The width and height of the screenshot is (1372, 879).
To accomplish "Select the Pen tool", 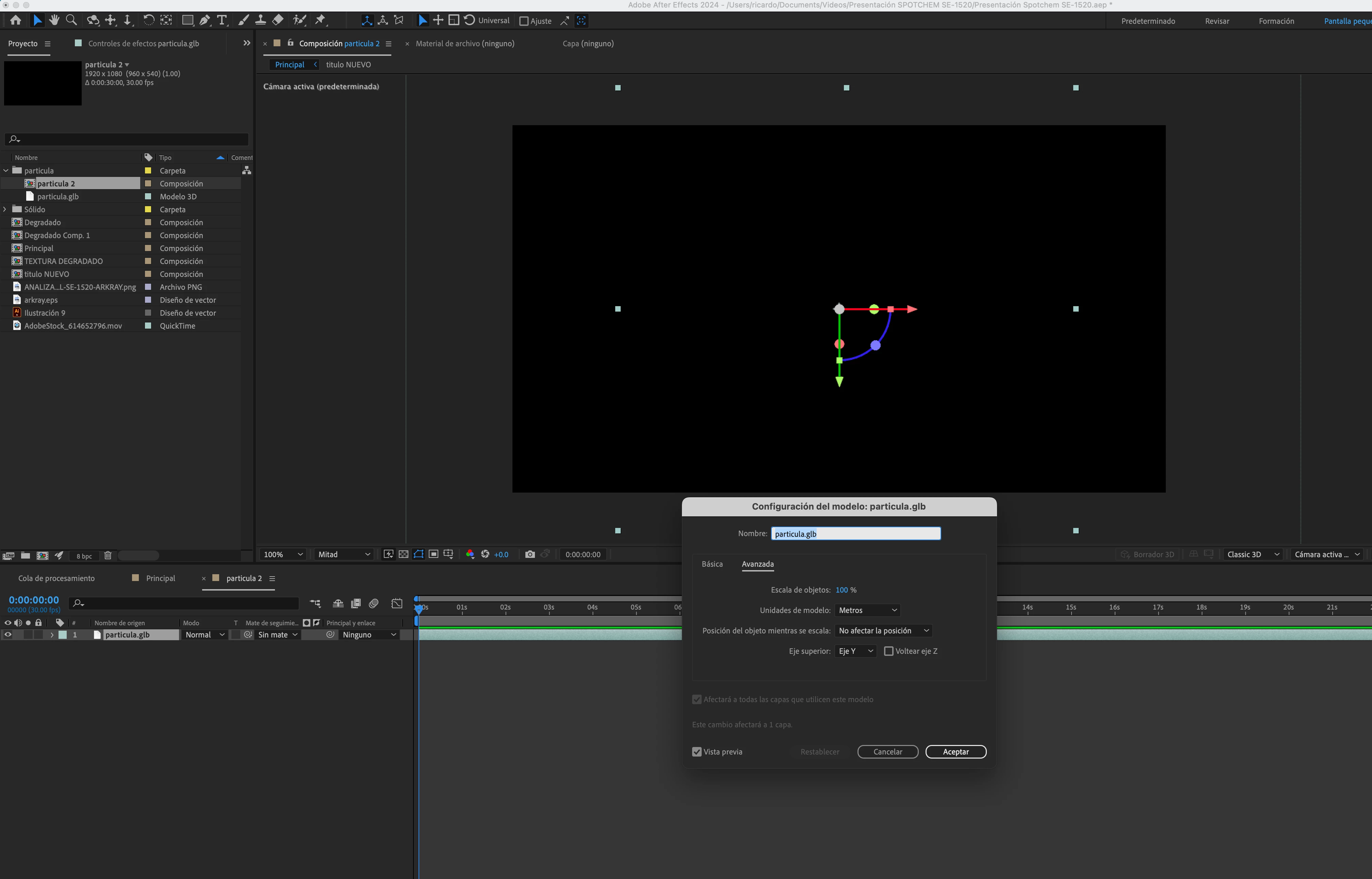I will pos(205,20).
